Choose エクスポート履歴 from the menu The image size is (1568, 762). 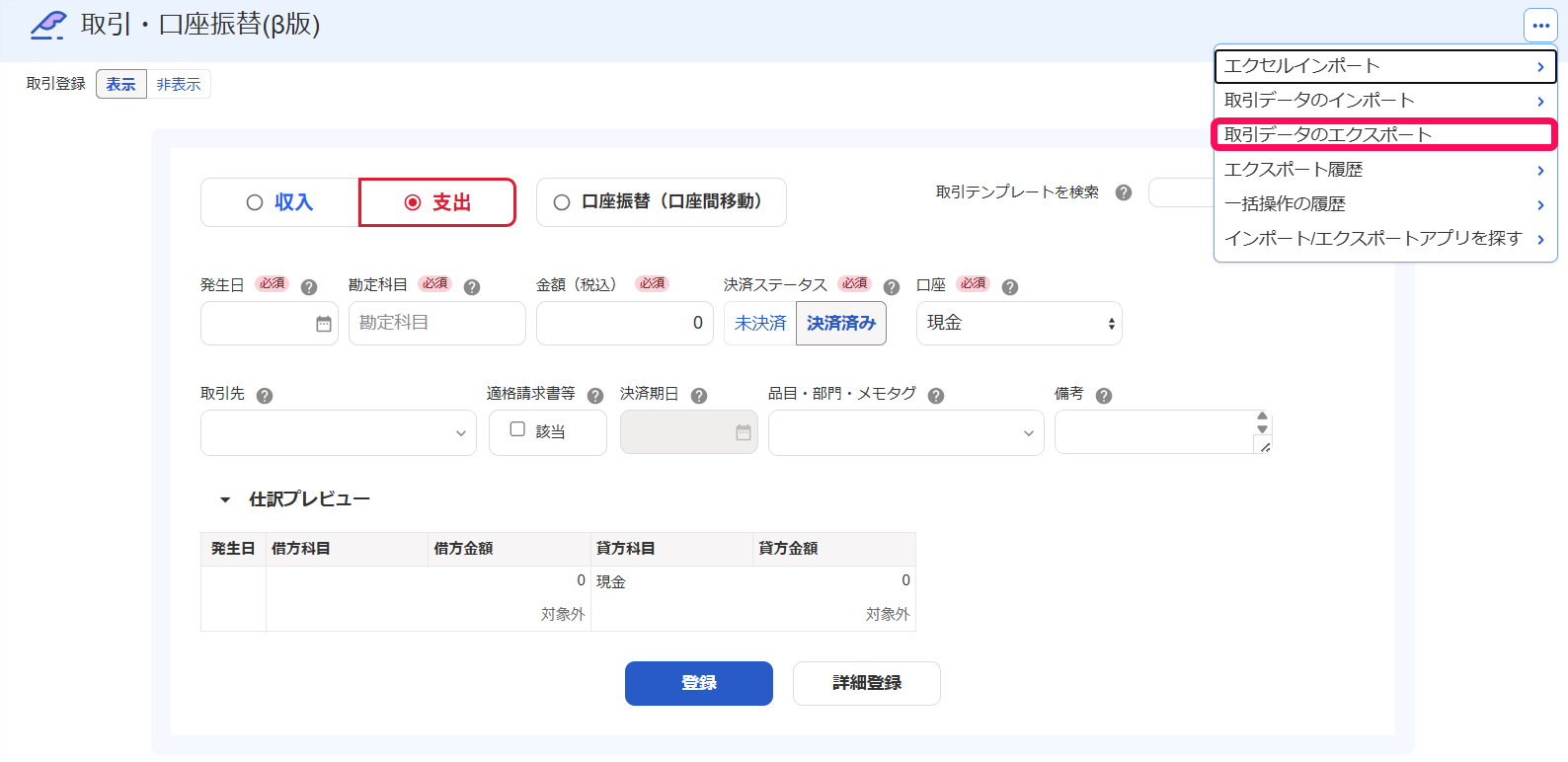(x=1385, y=170)
